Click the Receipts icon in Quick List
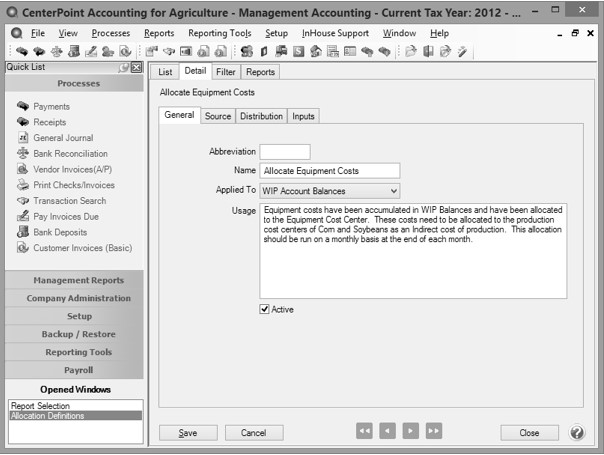Screen dimensions: 604x455 (x=23, y=122)
